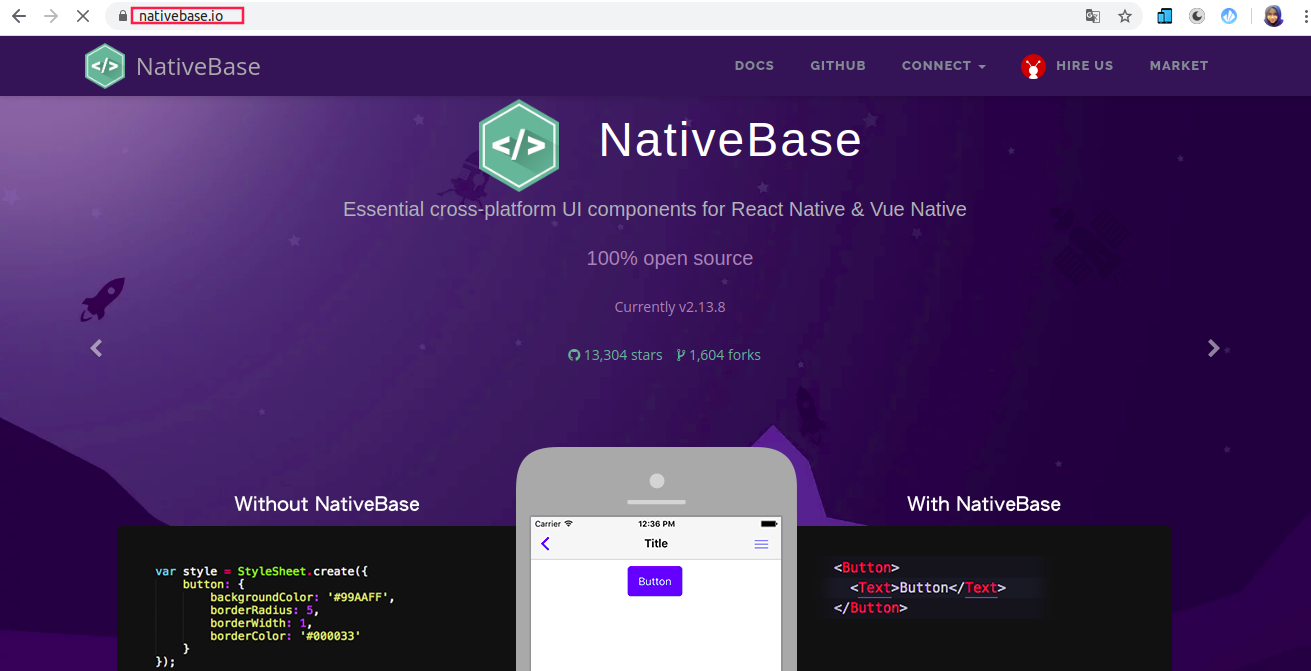
Task: Open the GITHUB navigation link
Action: 838,66
